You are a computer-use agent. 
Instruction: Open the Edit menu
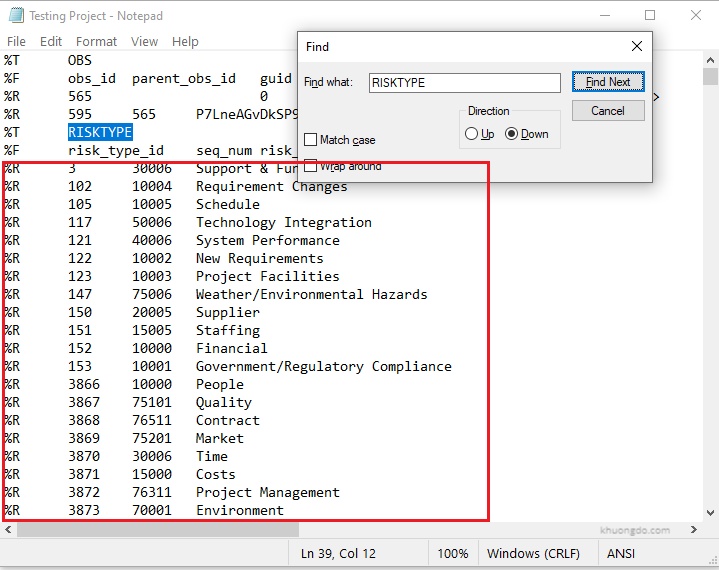coord(51,42)
